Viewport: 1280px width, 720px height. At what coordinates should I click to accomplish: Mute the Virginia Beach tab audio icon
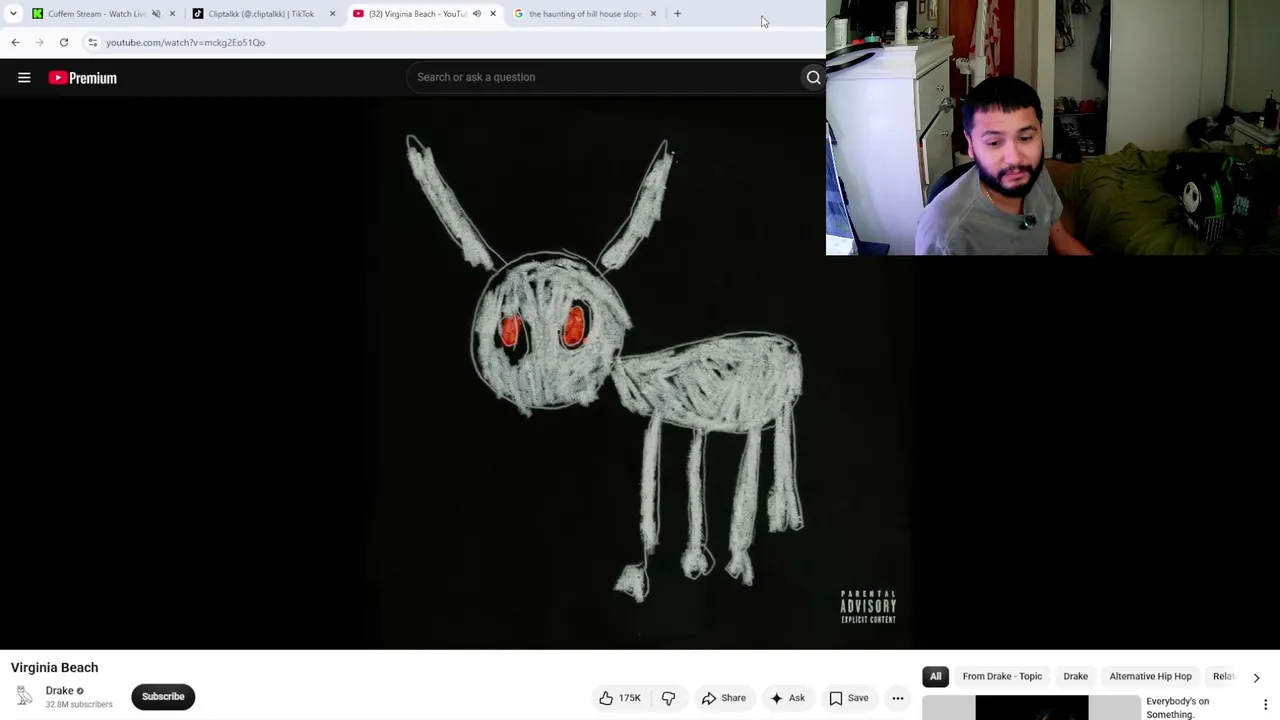coord(476,14)
